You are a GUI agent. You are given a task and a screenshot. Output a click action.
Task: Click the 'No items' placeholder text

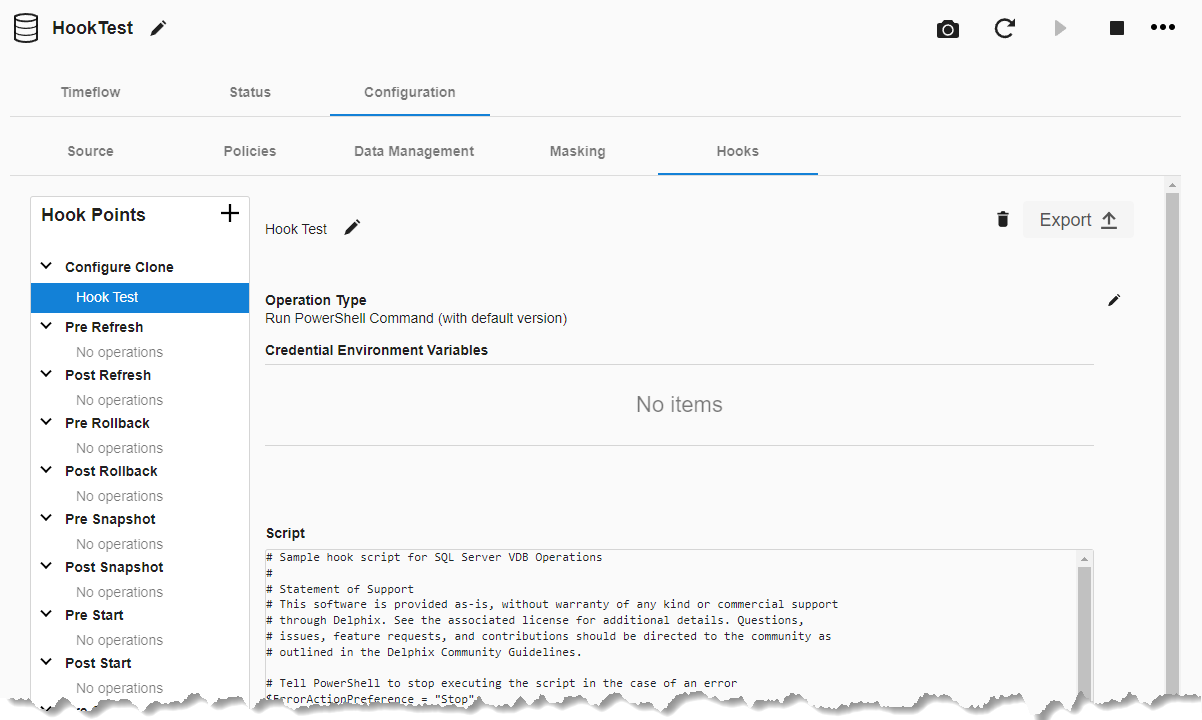[679, 405]
